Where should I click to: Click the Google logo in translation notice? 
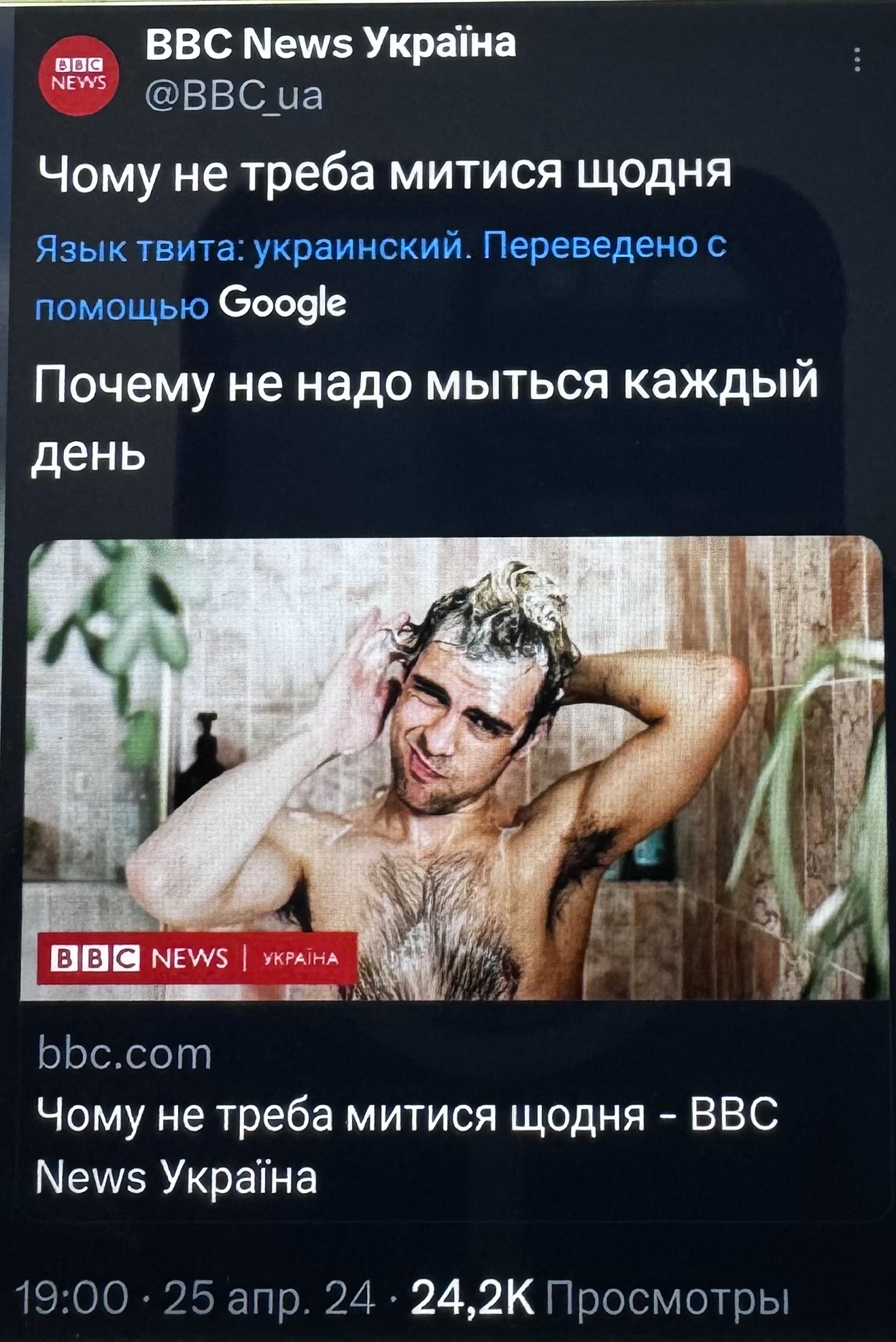tap(283, 305)
